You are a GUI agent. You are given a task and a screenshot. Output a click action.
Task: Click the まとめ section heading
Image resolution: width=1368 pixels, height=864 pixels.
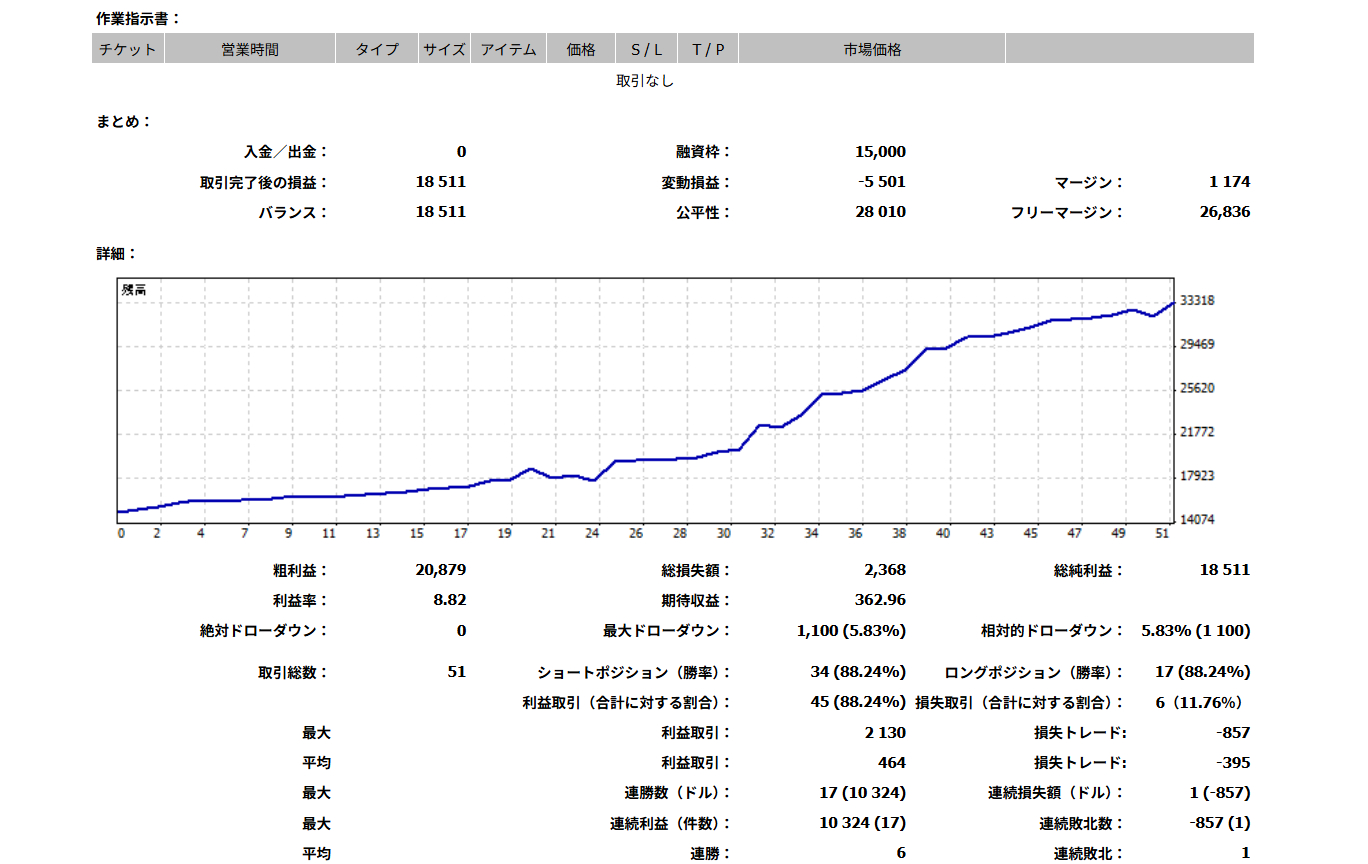[124, 122]
